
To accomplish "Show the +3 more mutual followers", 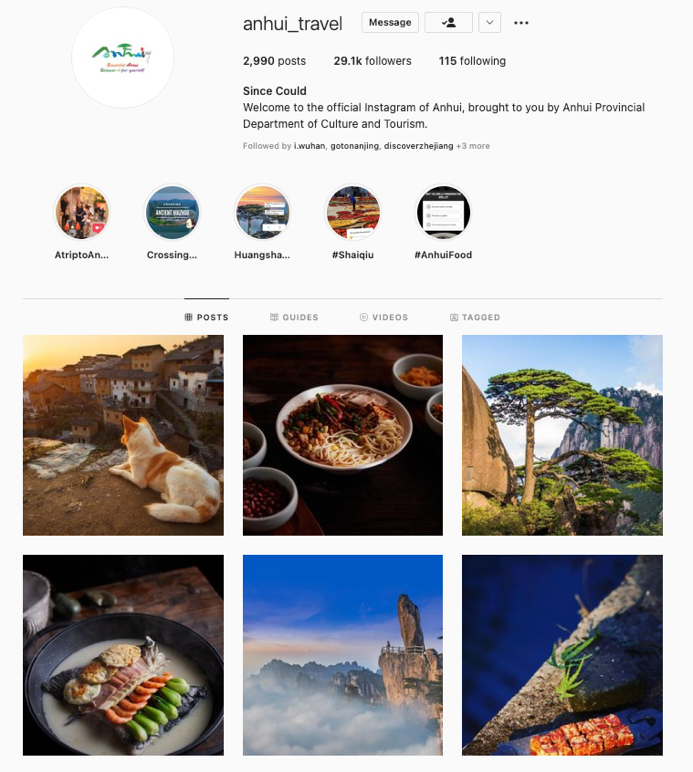I will click(473, 146).
